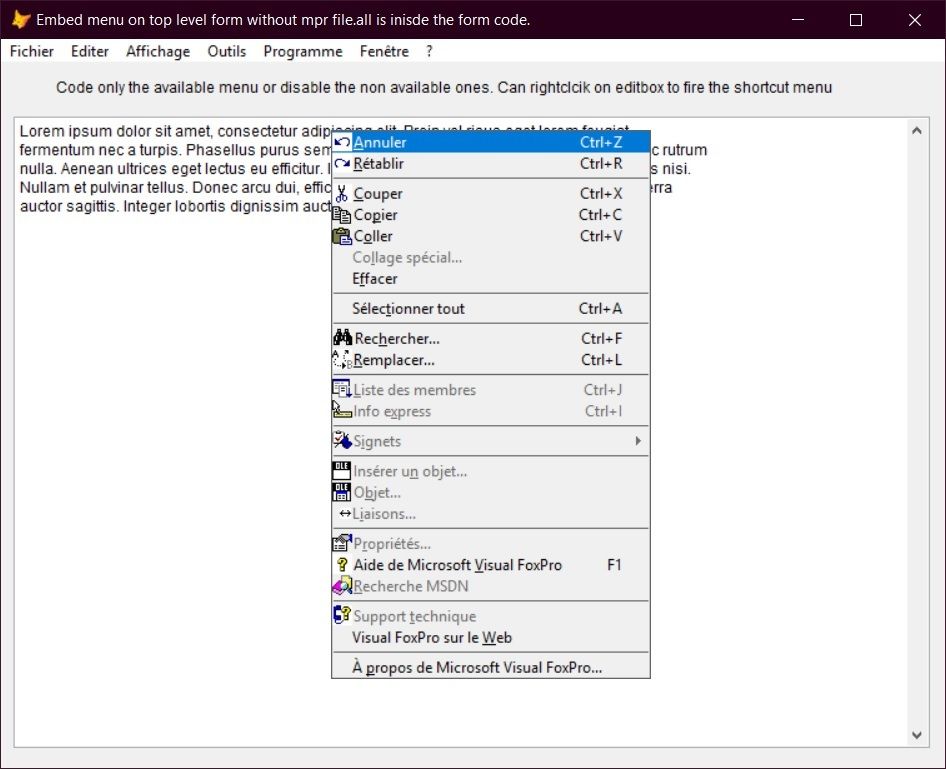Click the Copier copy icon
This screenshot has height=769, width=946.
[342, 214]
